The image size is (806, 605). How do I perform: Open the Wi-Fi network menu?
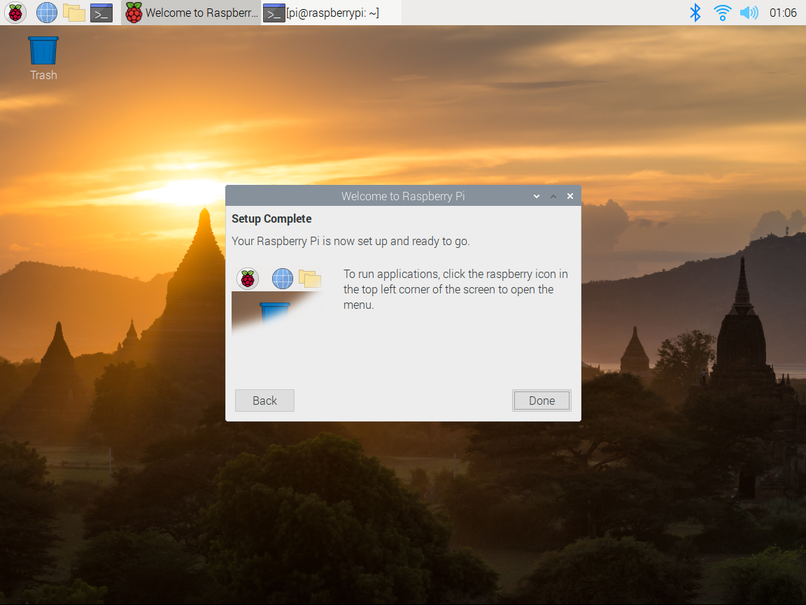click(722, 12)
